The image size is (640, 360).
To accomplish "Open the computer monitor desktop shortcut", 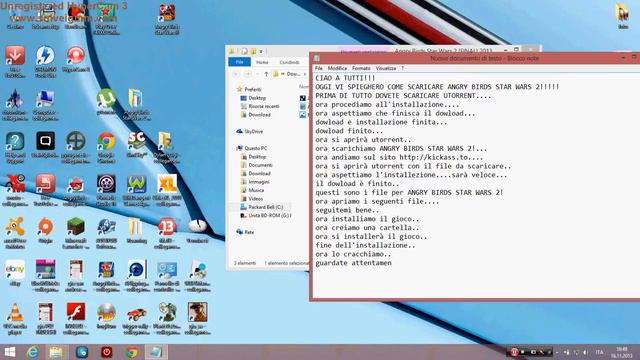I will (x=45, y=104).
